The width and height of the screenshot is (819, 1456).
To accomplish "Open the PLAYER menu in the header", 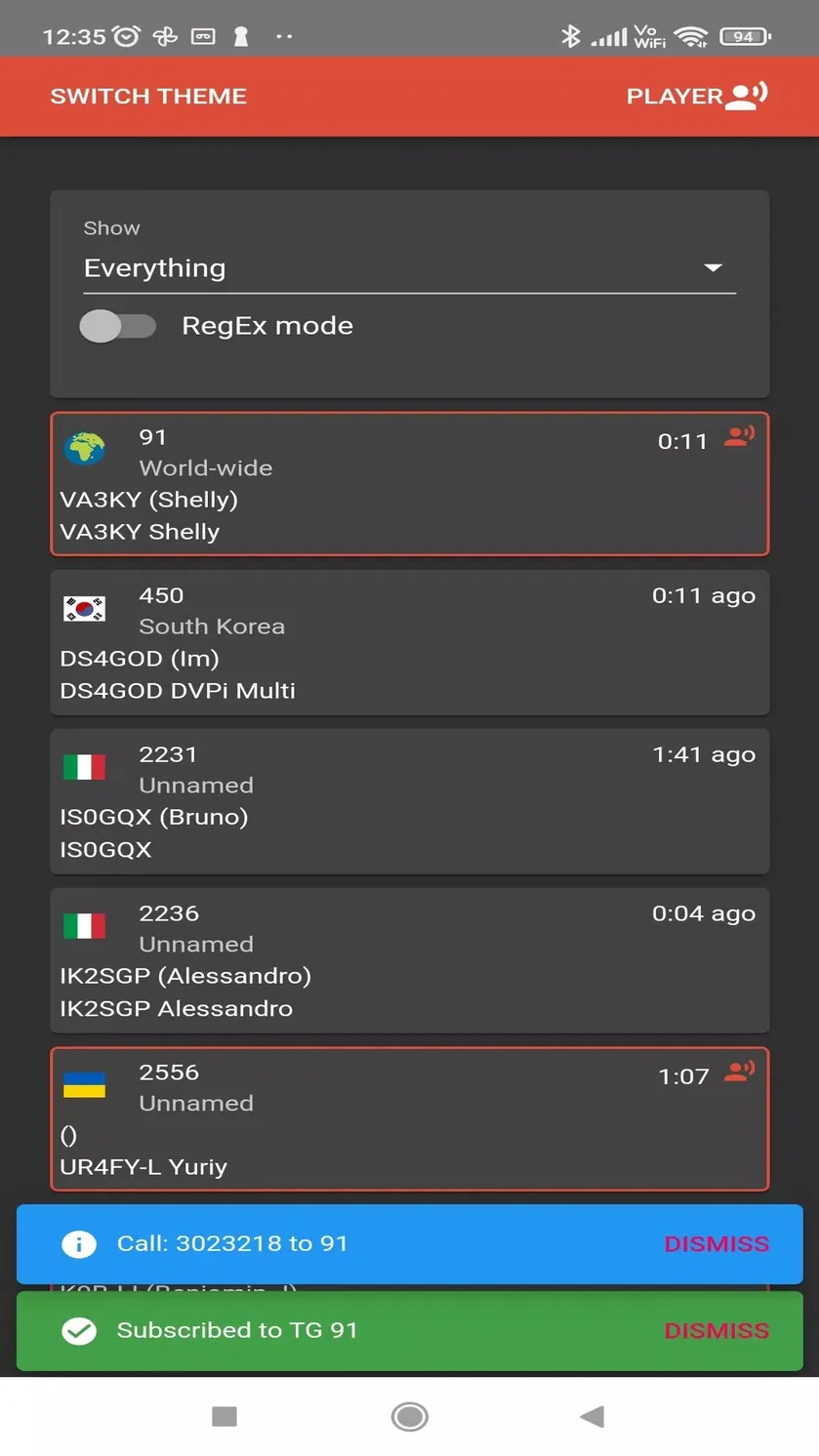I will 697,96.
